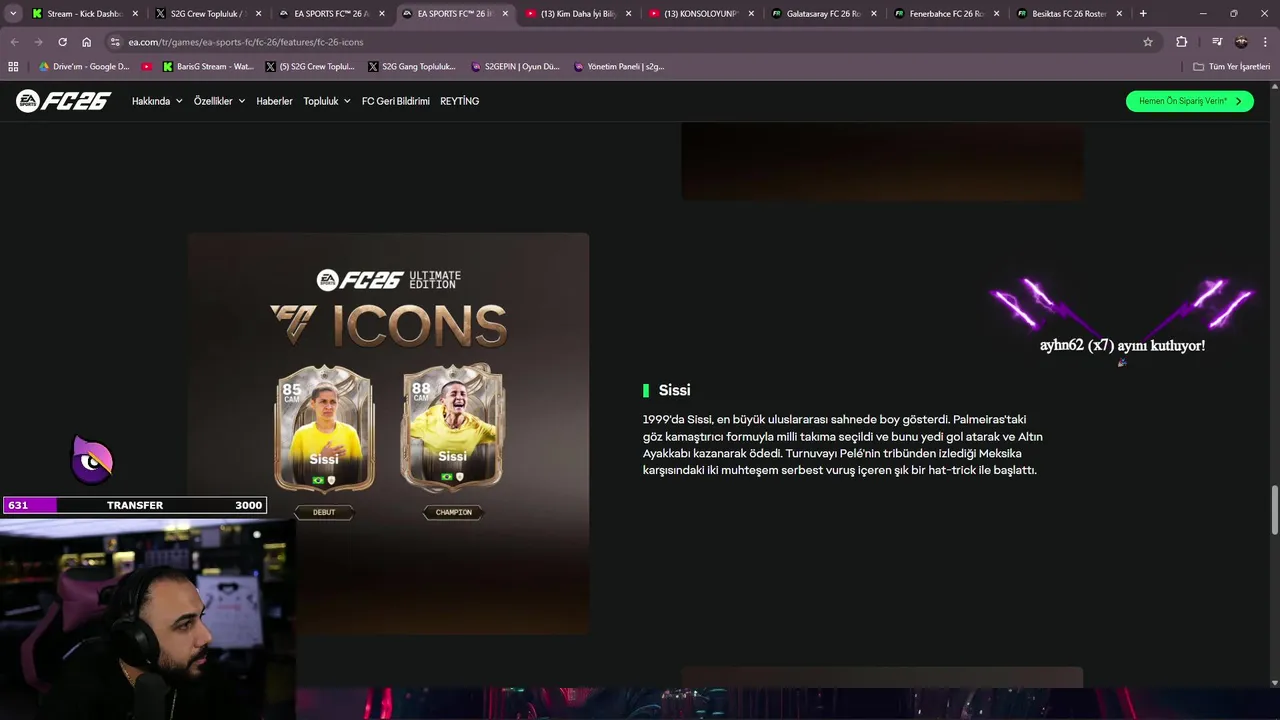Click the Sissi 85 Debut card
The image size is (1280, 720).
(324, 428)
